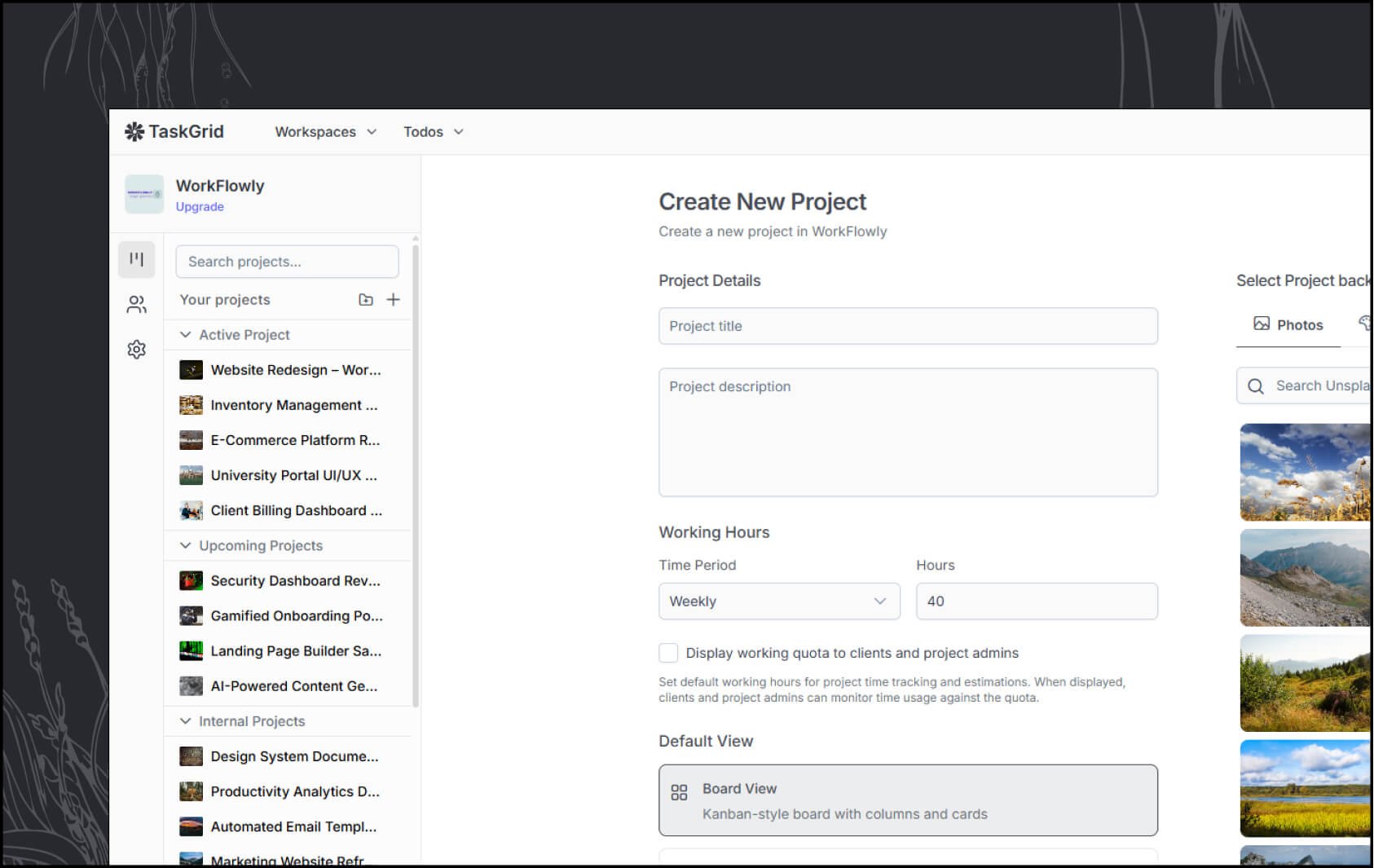This screenshot has width=1374, height=868.
Task: Select the Boards icon in the left sidebar
Action: coord(136,258)
